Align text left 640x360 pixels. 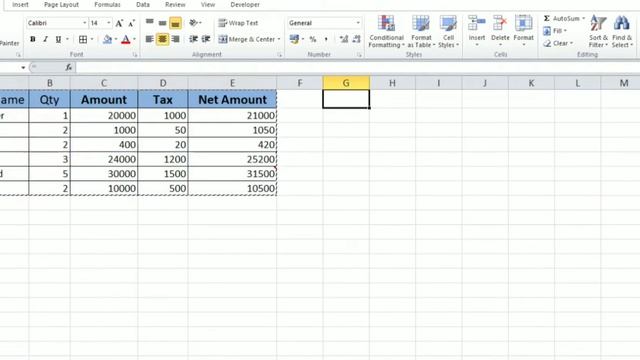pos(150,39)
